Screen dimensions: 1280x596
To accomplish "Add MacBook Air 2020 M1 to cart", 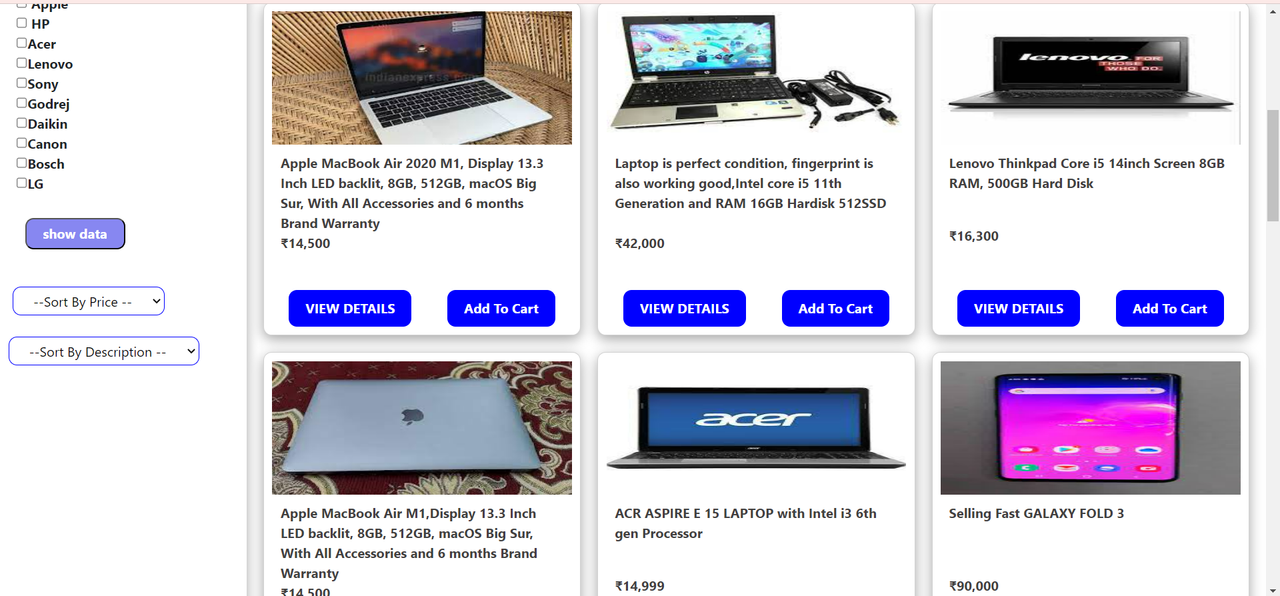I will click(501, 308).
